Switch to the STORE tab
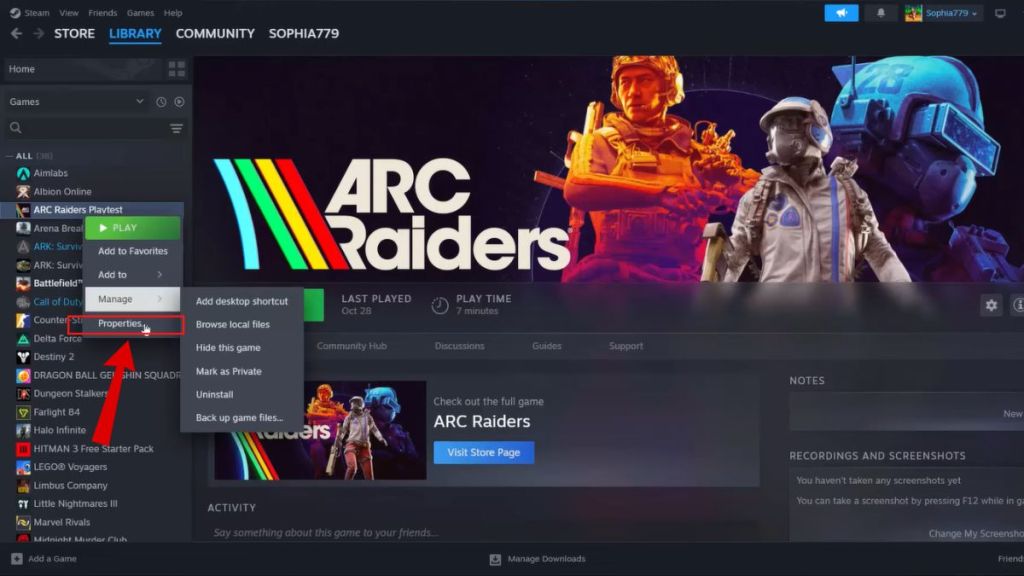1024x576 pixels. [x=73, y=33]
